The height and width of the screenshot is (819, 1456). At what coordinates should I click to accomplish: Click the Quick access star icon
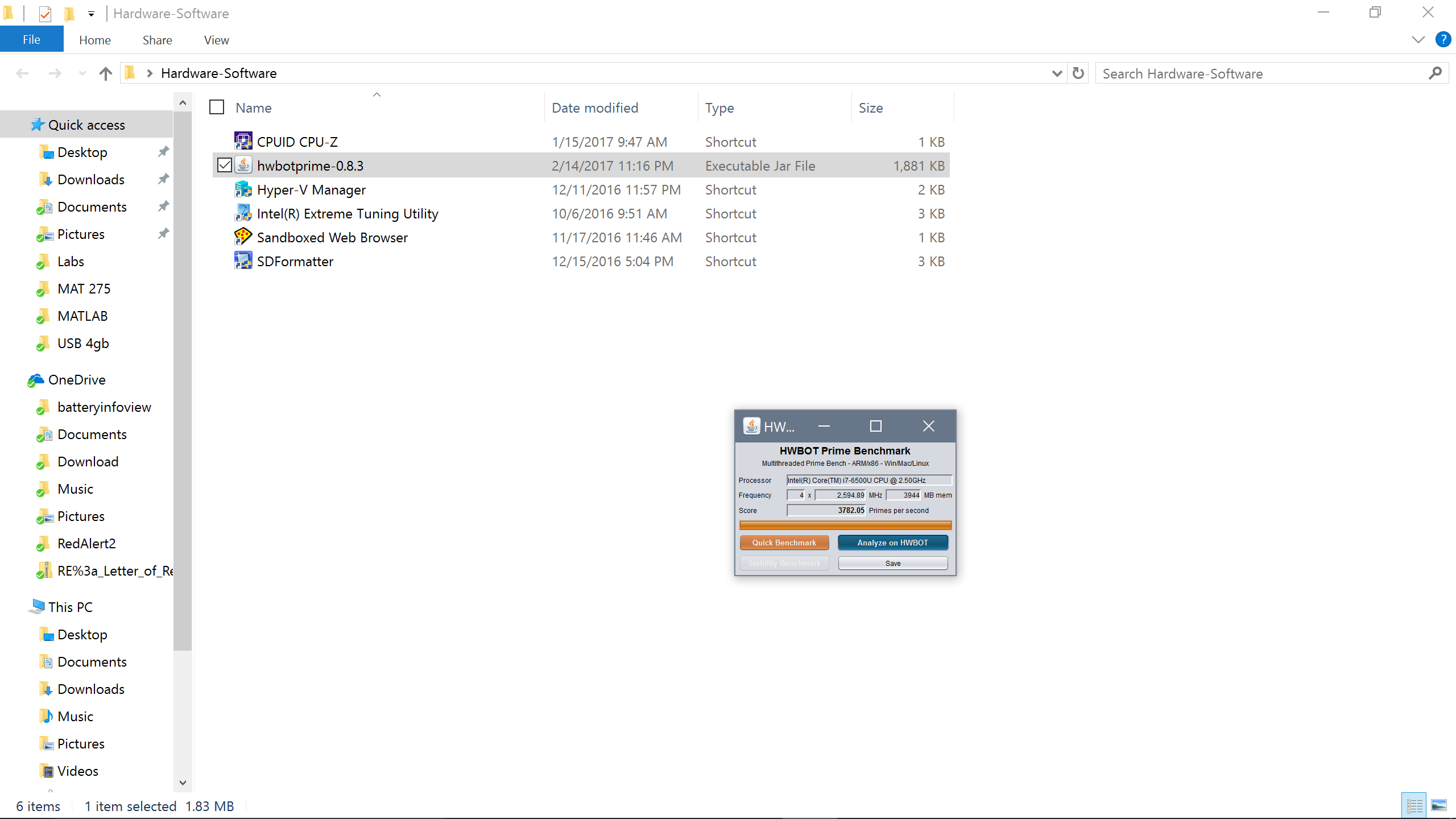[x=37, y=125]
